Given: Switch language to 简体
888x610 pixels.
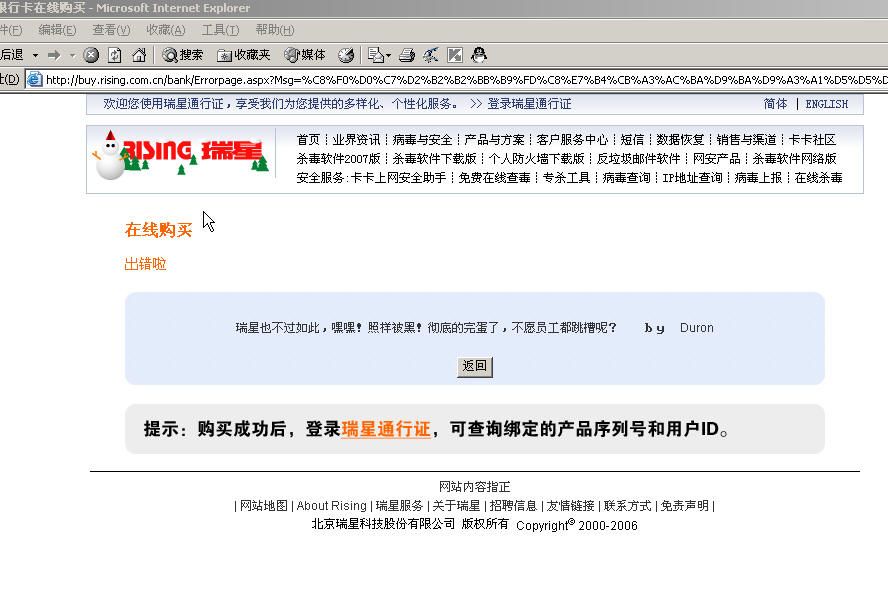Looking at the screenshot, I should coord(775,104).
